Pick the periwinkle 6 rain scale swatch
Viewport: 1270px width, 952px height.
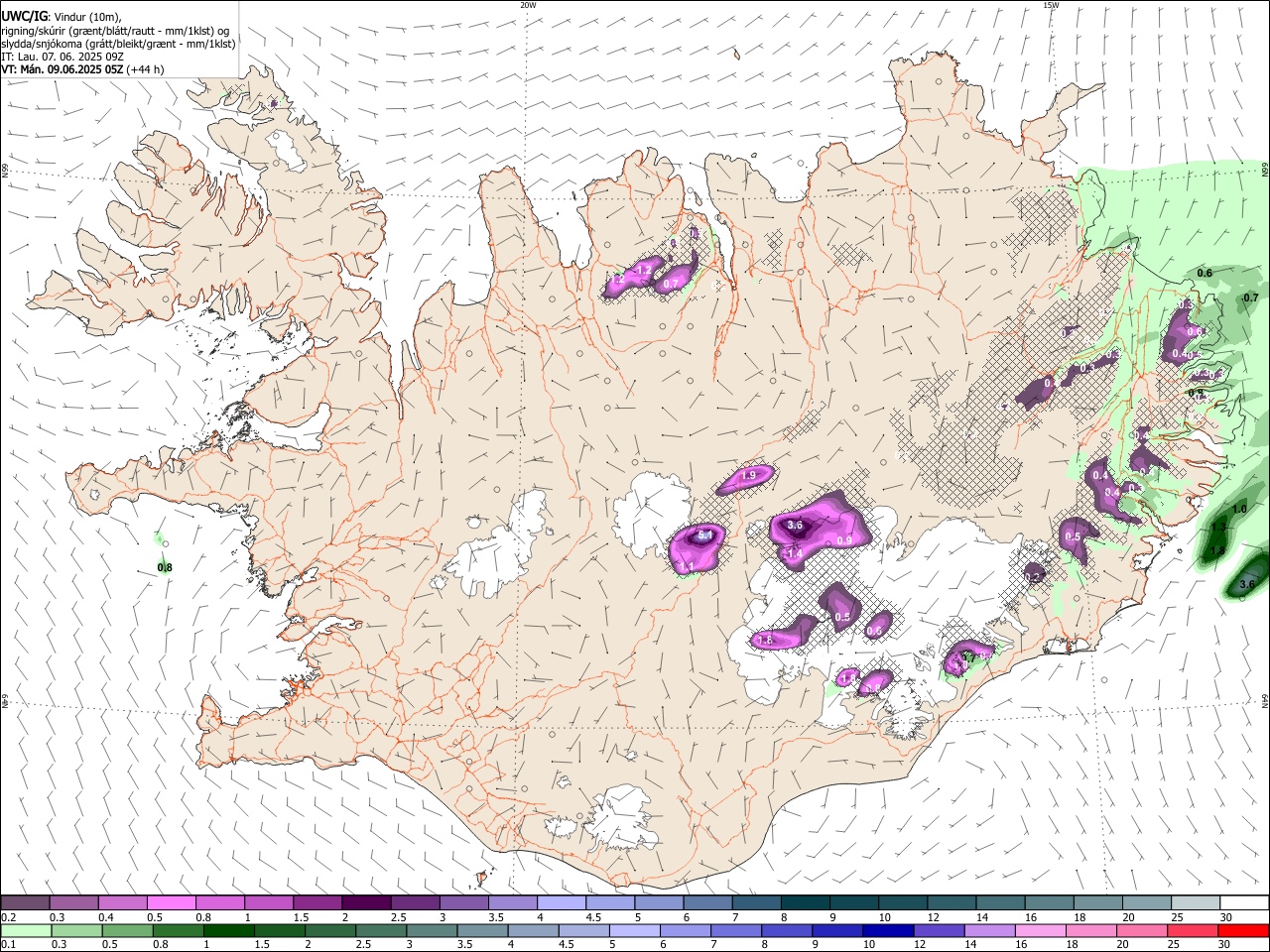[x=686, y=931]
